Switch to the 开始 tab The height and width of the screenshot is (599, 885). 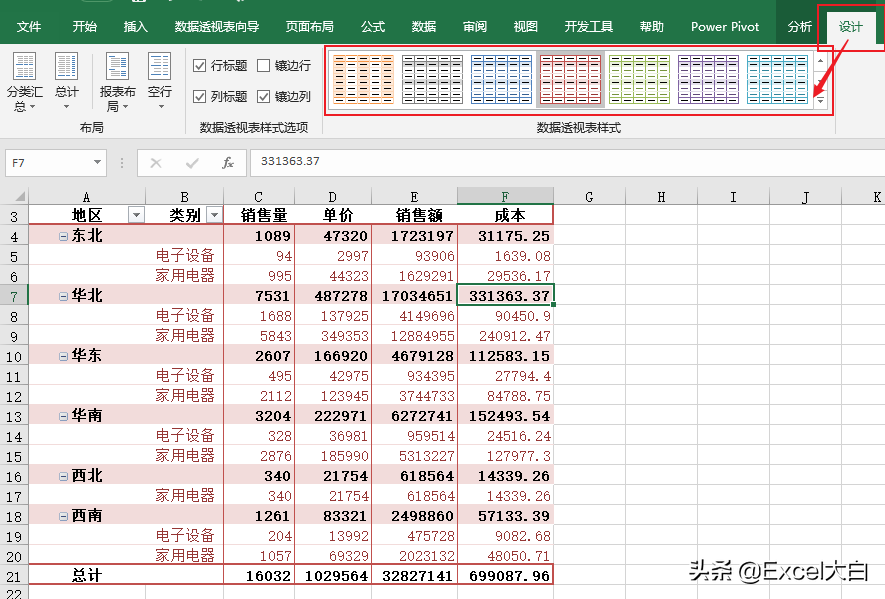85,27
